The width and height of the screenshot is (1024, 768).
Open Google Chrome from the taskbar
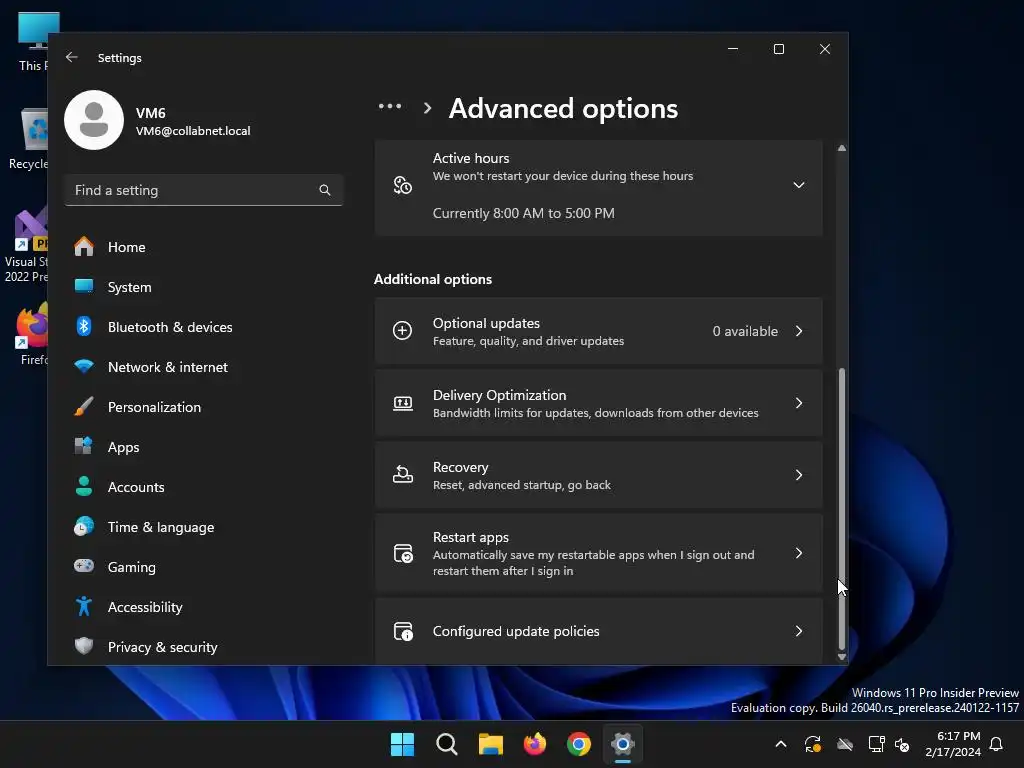pyautogui.click(x=579, y=744)
